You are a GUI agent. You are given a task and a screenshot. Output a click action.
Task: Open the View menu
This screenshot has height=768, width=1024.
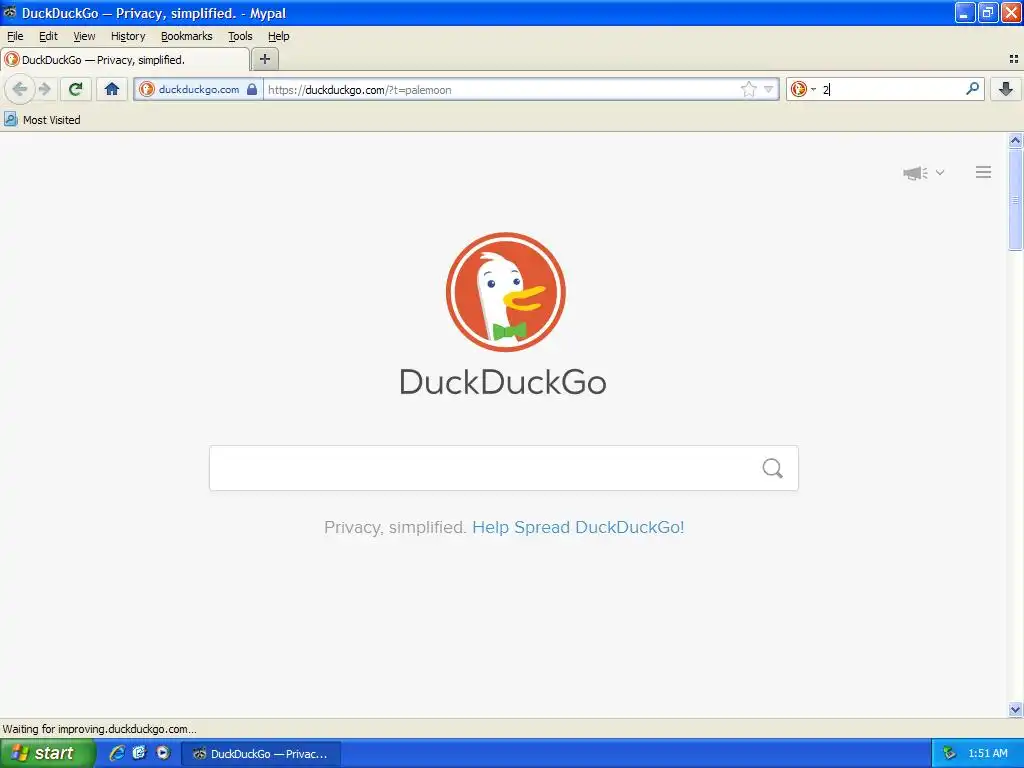coord(84,36)
